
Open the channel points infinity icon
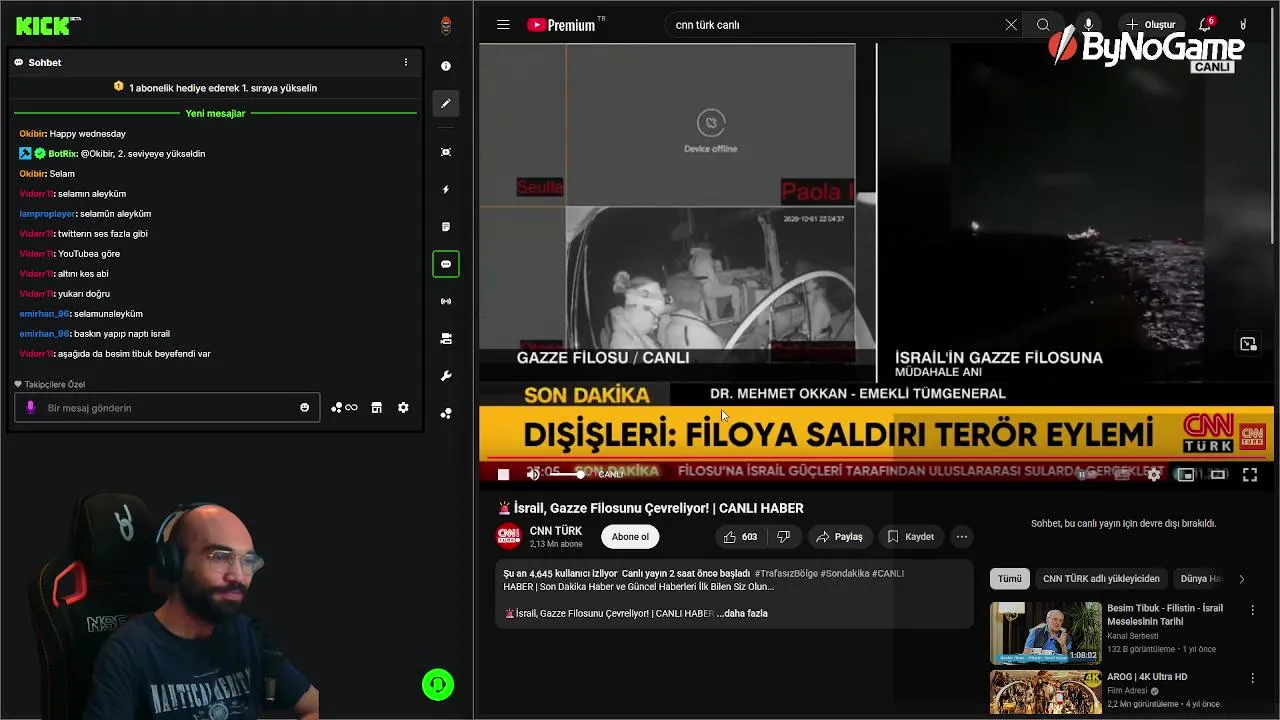[344, 407]
